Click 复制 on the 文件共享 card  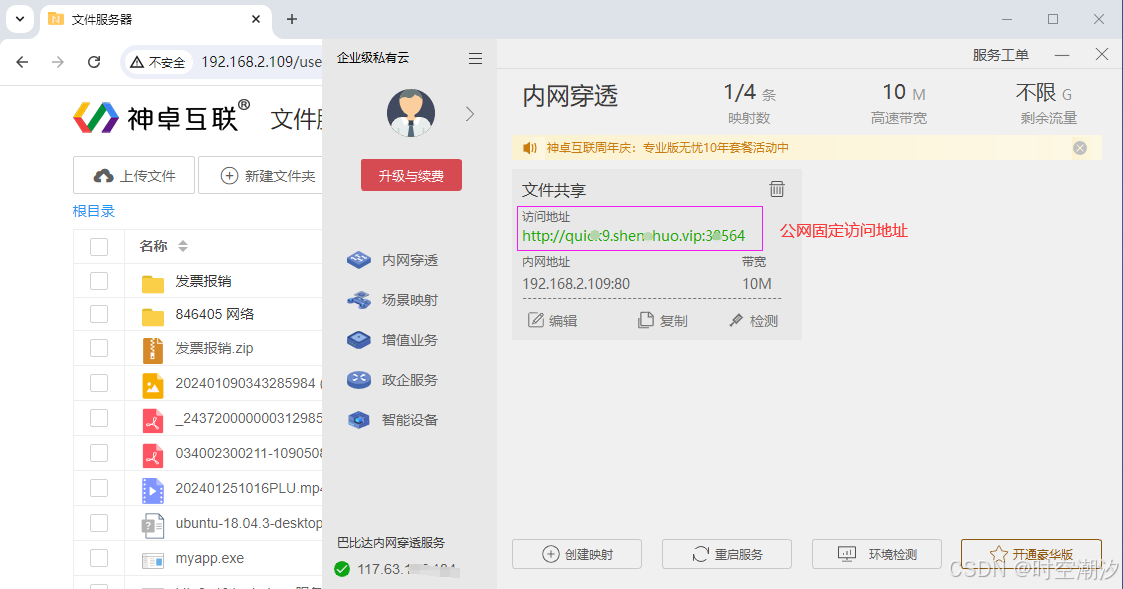(662, 320)
